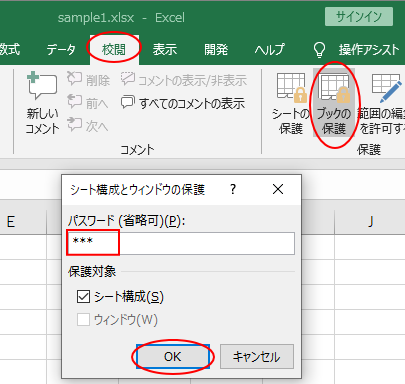
Task: Toggle the シート構成(S) checkbox
Action: tap(83, 297)
